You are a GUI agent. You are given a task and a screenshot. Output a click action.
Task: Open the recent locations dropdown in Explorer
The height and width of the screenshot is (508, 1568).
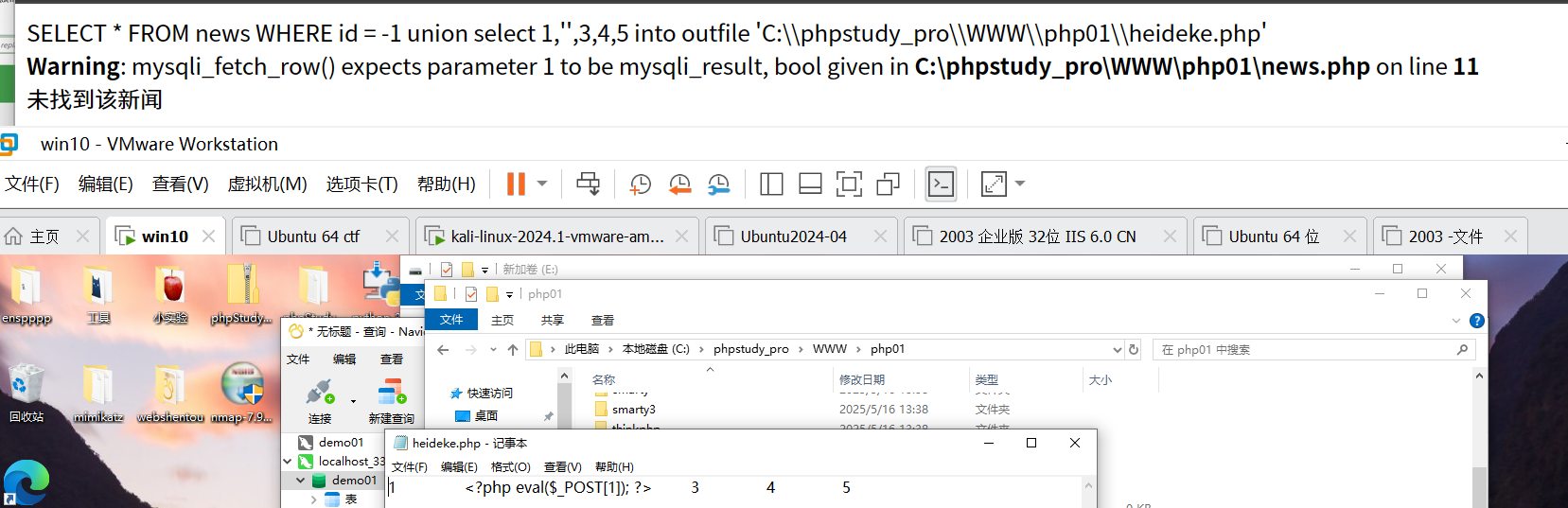click(x=493, y=350)
